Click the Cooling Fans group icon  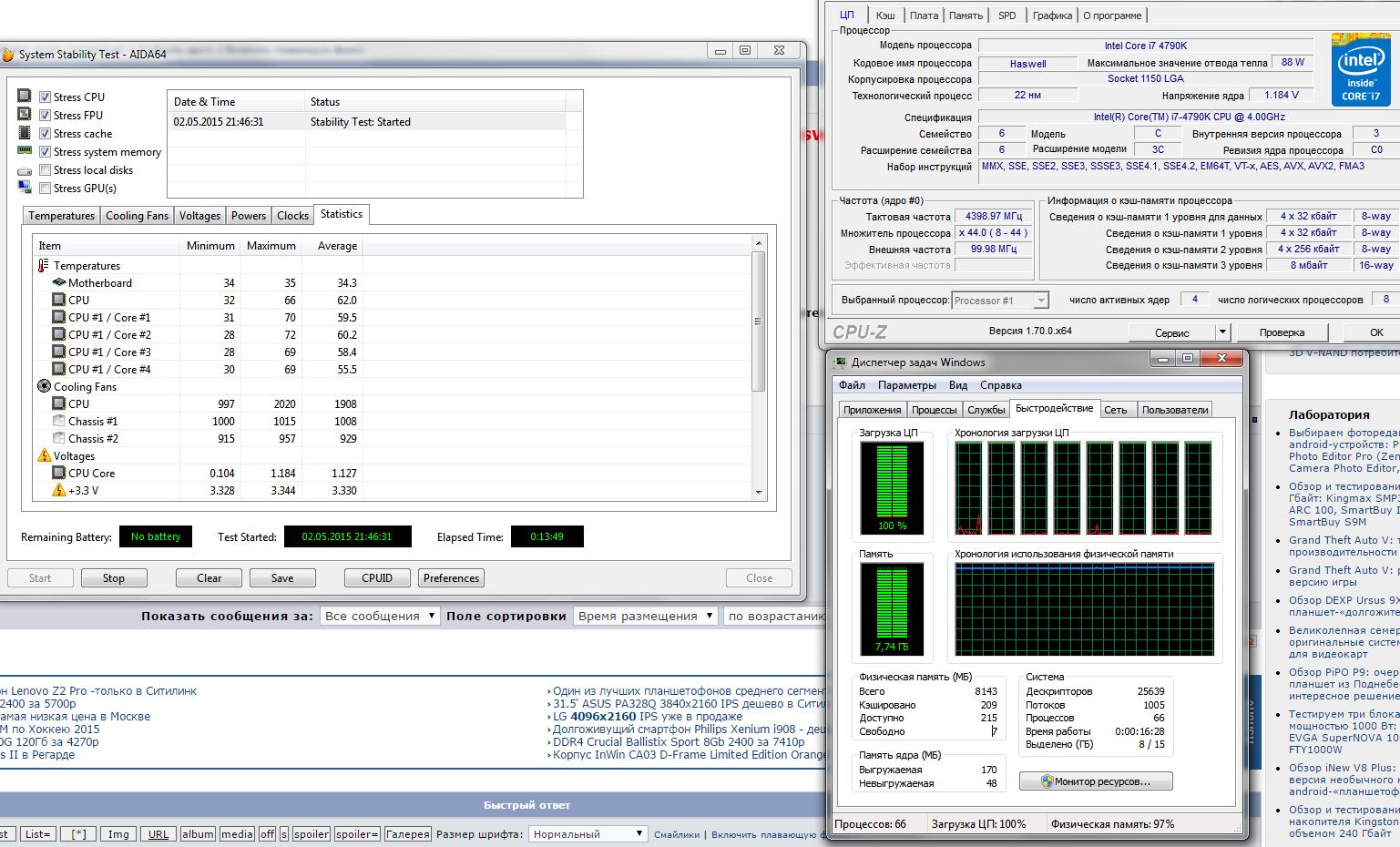click(x=44, y=386)
